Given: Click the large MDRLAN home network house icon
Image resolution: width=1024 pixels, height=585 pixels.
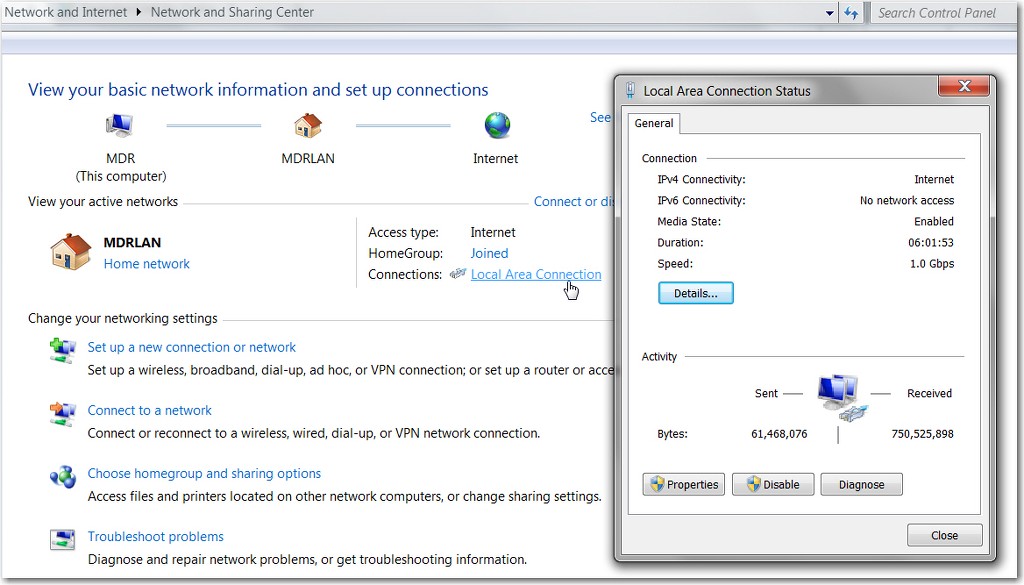Looking at the screenshot, I should point(71,252).
